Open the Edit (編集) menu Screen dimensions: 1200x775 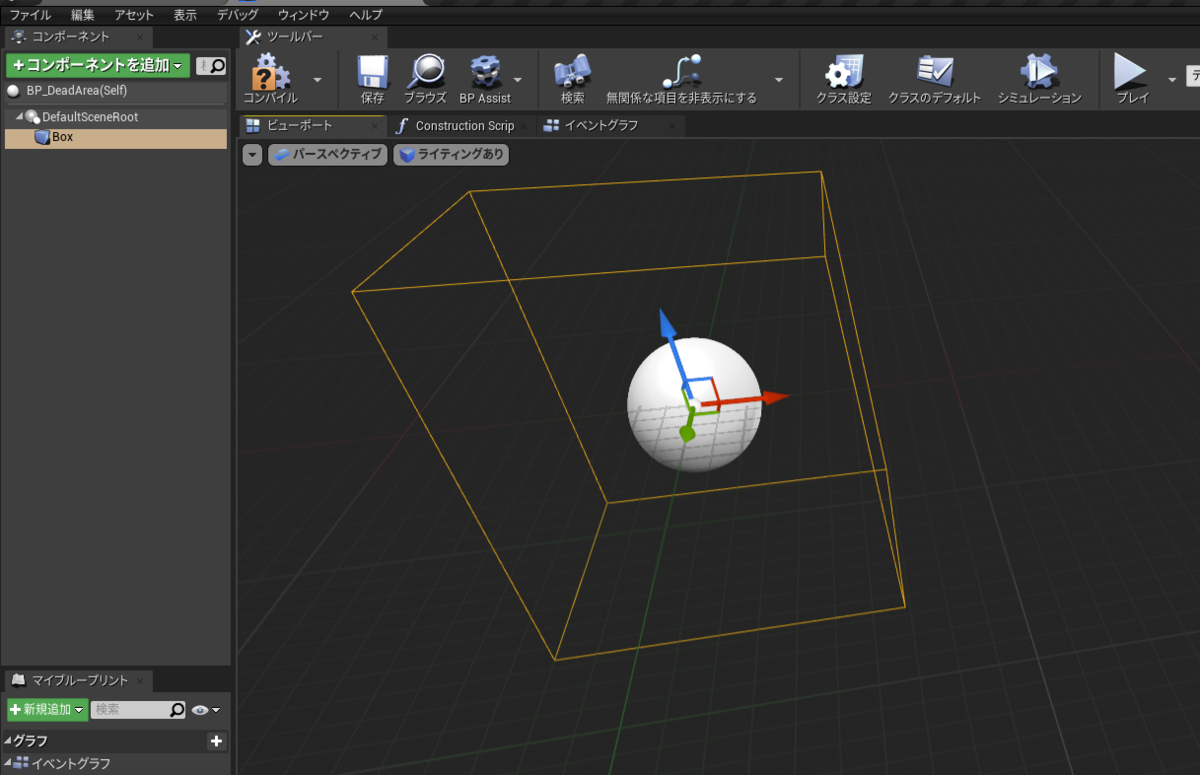click(x=83, y=15)
